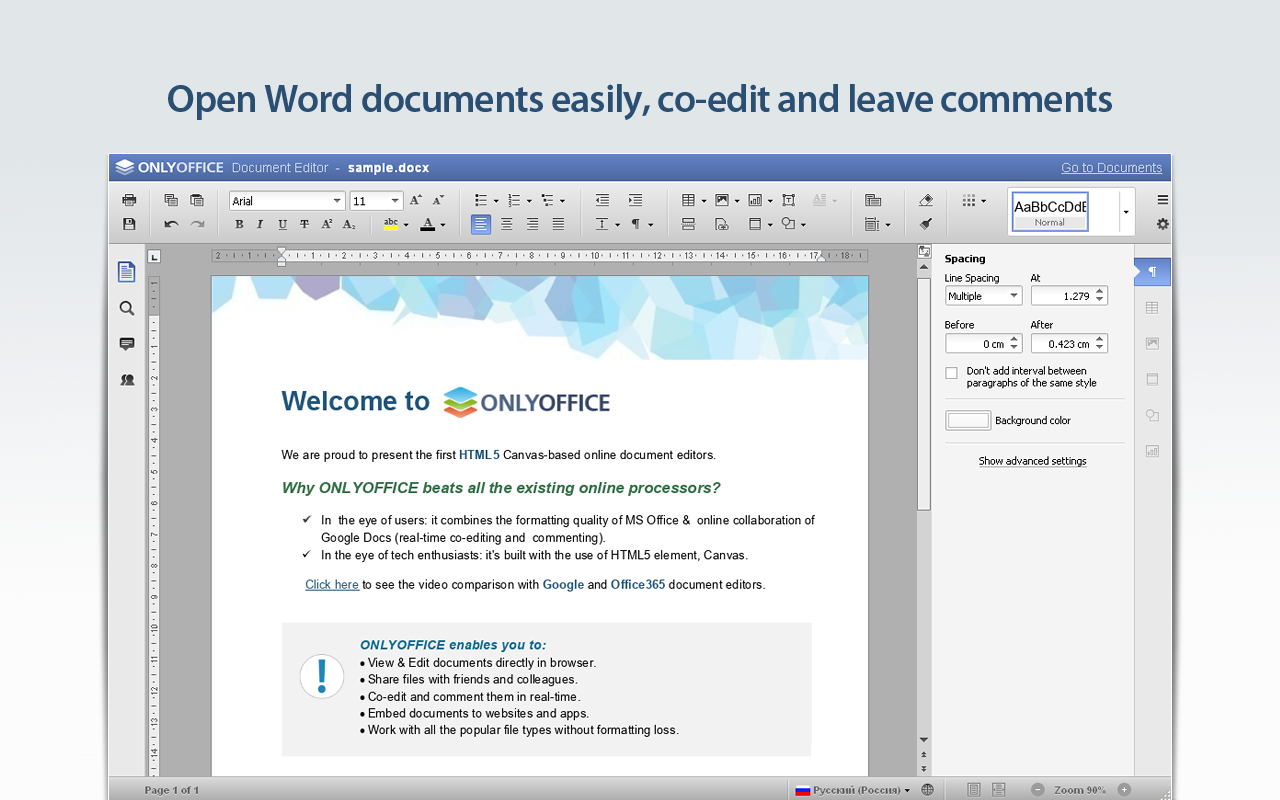Image resolution: width=1280 pixels, height=800 pixels.
Task: Open the Arial font name dropdown
Action: coord(337,201)
